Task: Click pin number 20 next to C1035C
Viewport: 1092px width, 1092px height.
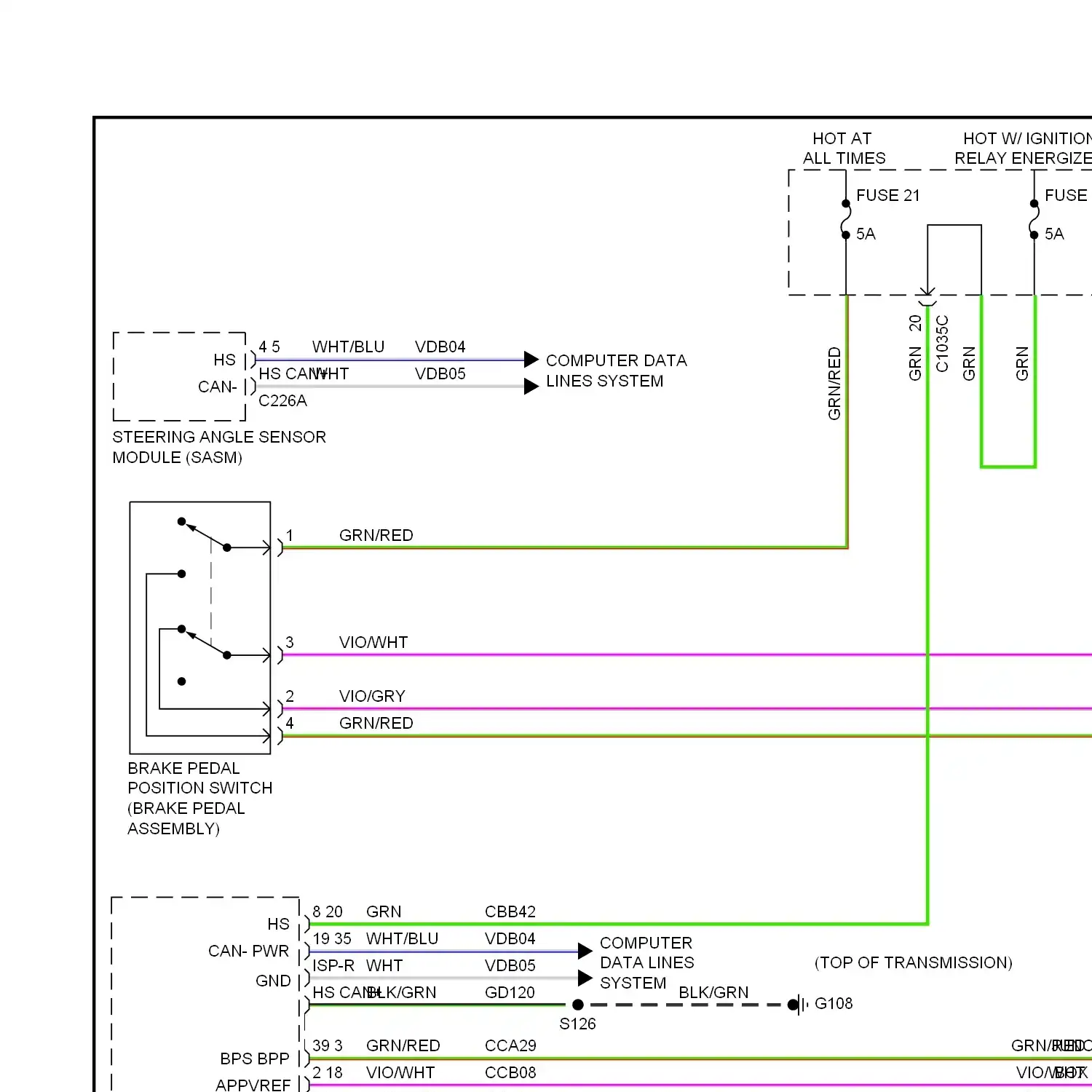Action: click(x=915, y=323)
